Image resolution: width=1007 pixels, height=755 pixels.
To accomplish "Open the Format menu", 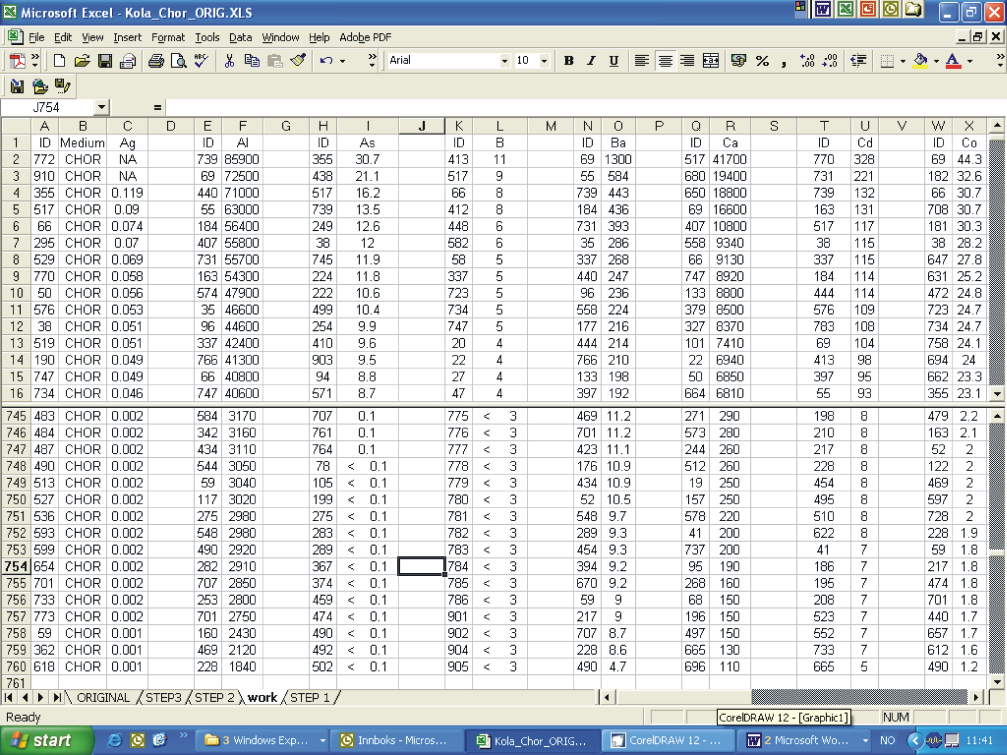I will coord(168,37).
